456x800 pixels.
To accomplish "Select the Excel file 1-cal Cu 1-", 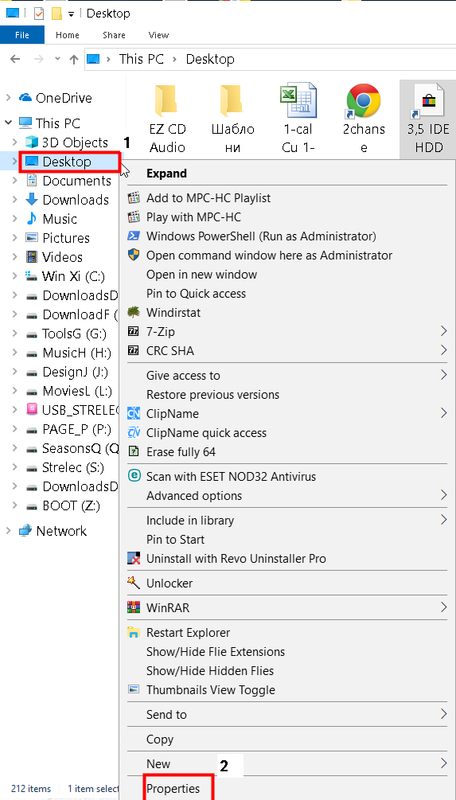I will (x=298, y=119).
